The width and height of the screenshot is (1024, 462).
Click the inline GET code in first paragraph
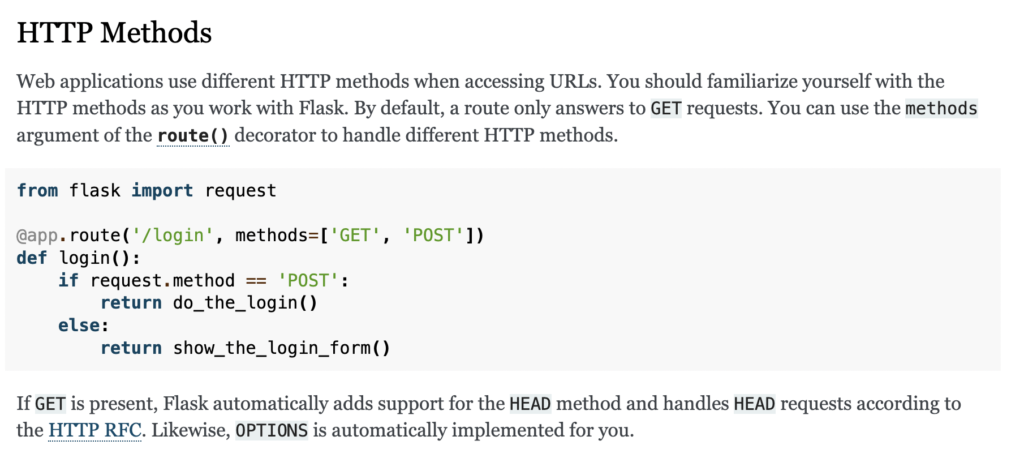[x=666, y=108]
